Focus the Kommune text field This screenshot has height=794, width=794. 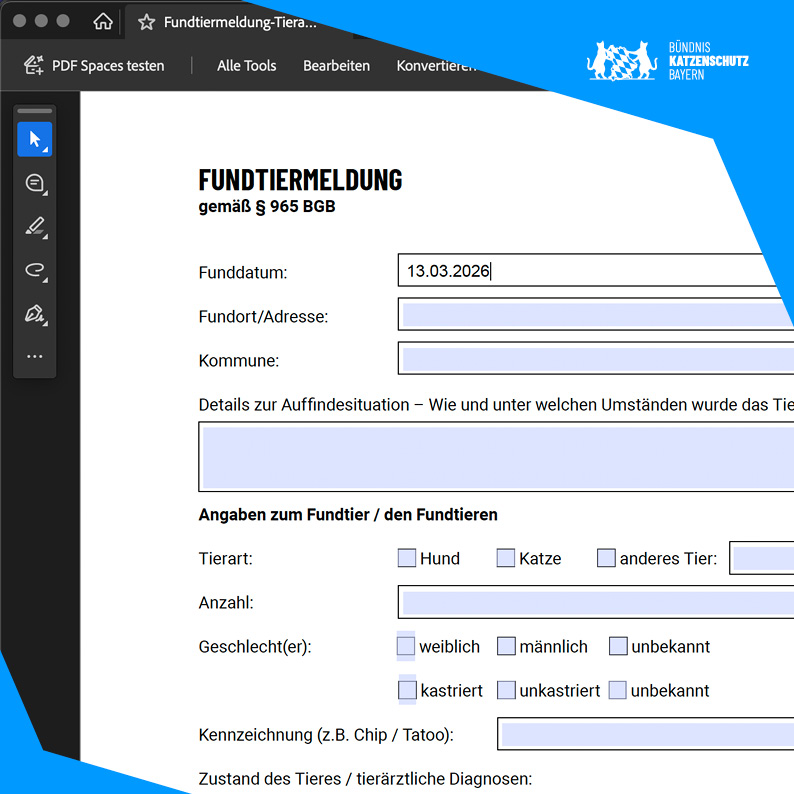pyautogui.click(x=595, y=359)
